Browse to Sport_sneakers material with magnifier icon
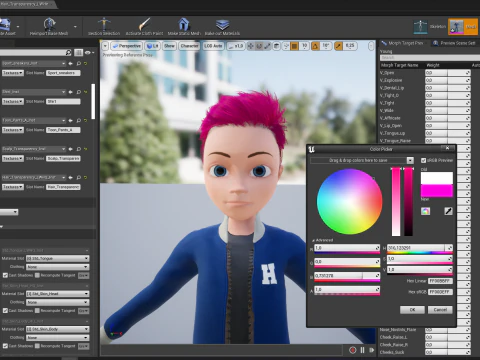Screen dimensions: 480x360 coord(79,63)
